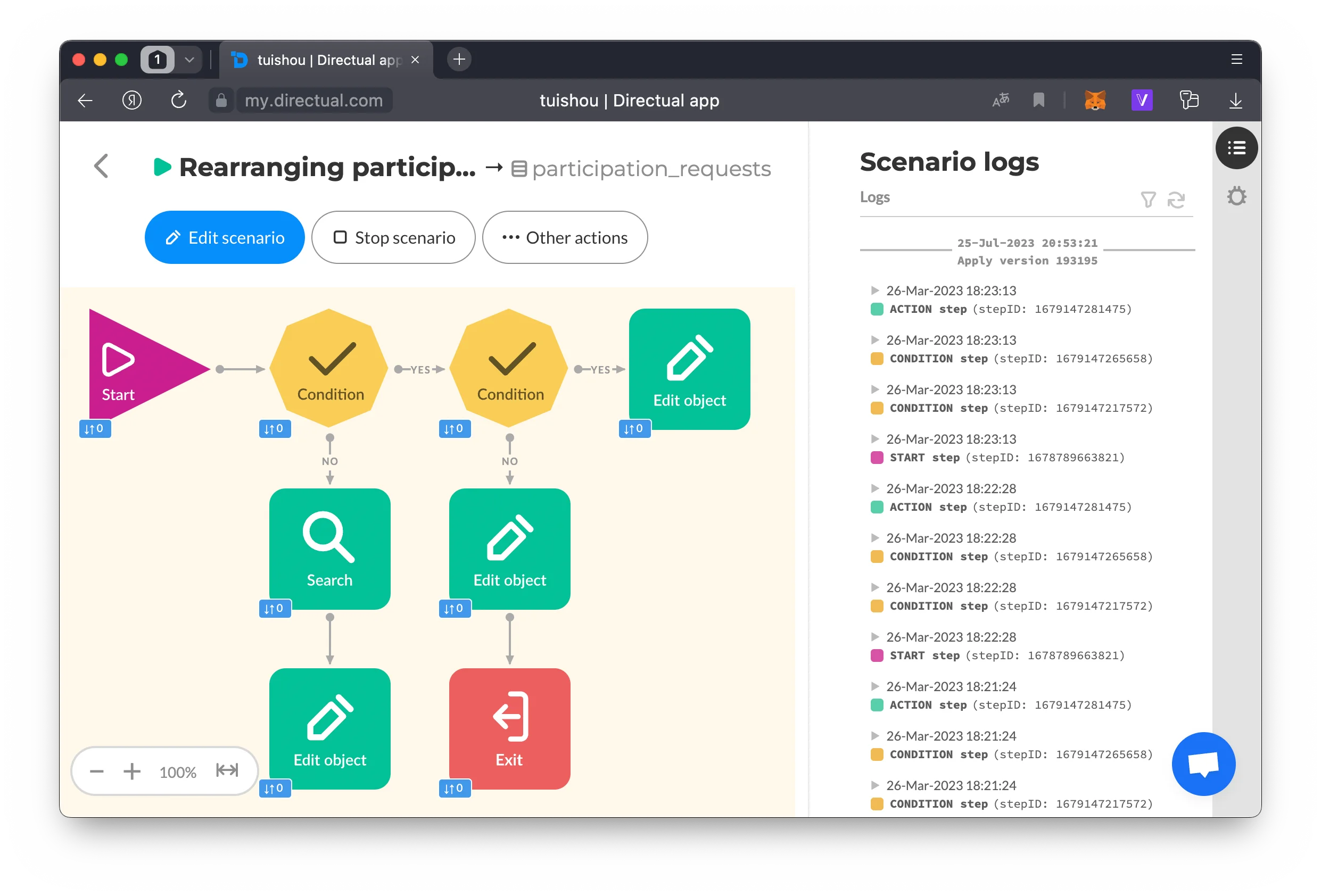1321x896 pixels.
Task: Open the settings gear in right sidebar
Action: tap(1236, 196)
